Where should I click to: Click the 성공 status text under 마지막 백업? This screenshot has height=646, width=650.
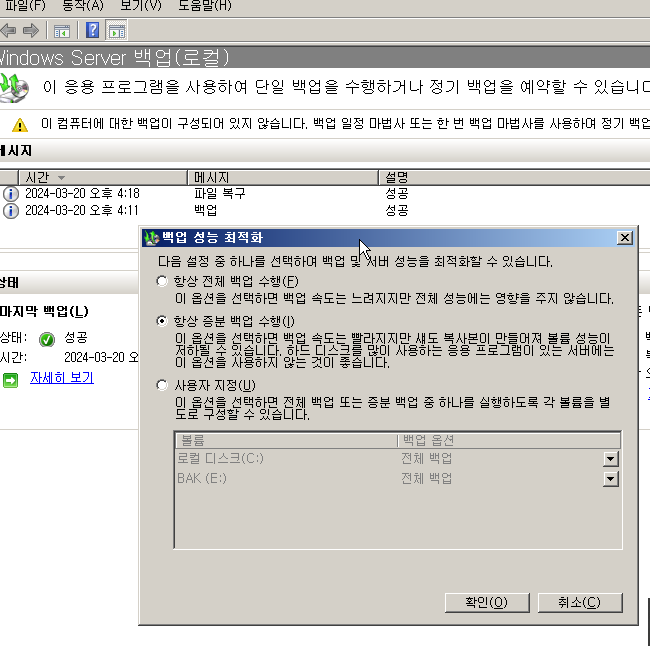(x=76, y=338)
